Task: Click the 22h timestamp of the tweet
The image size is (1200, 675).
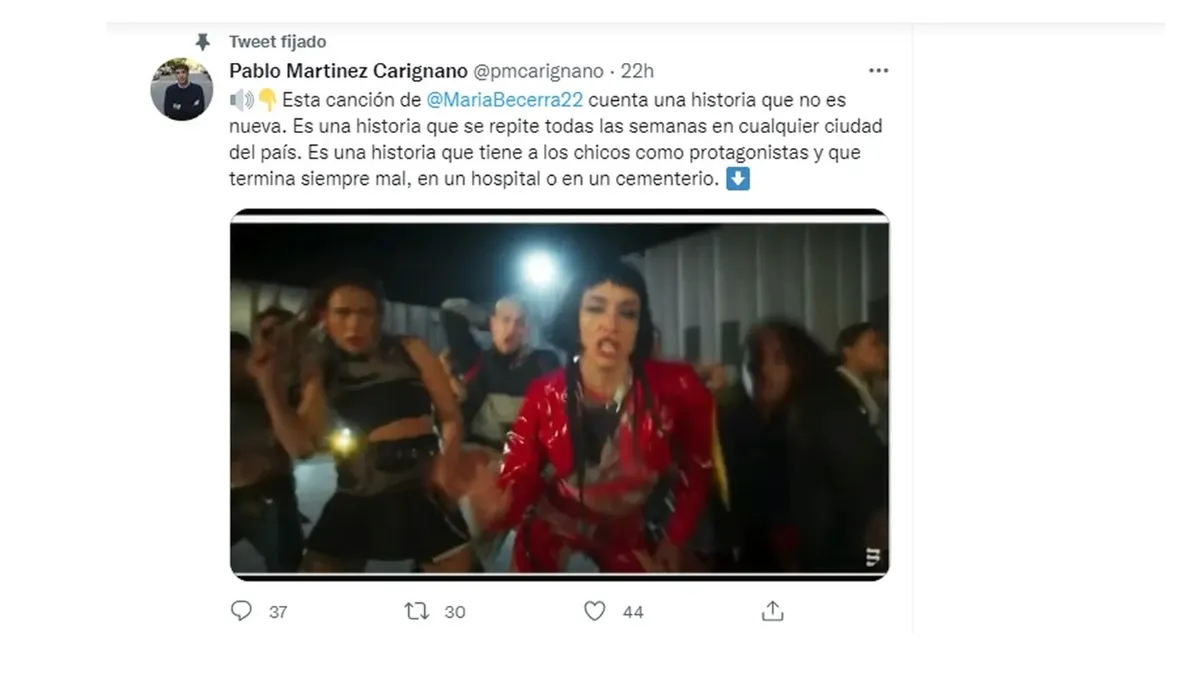Action: (637, 71)
